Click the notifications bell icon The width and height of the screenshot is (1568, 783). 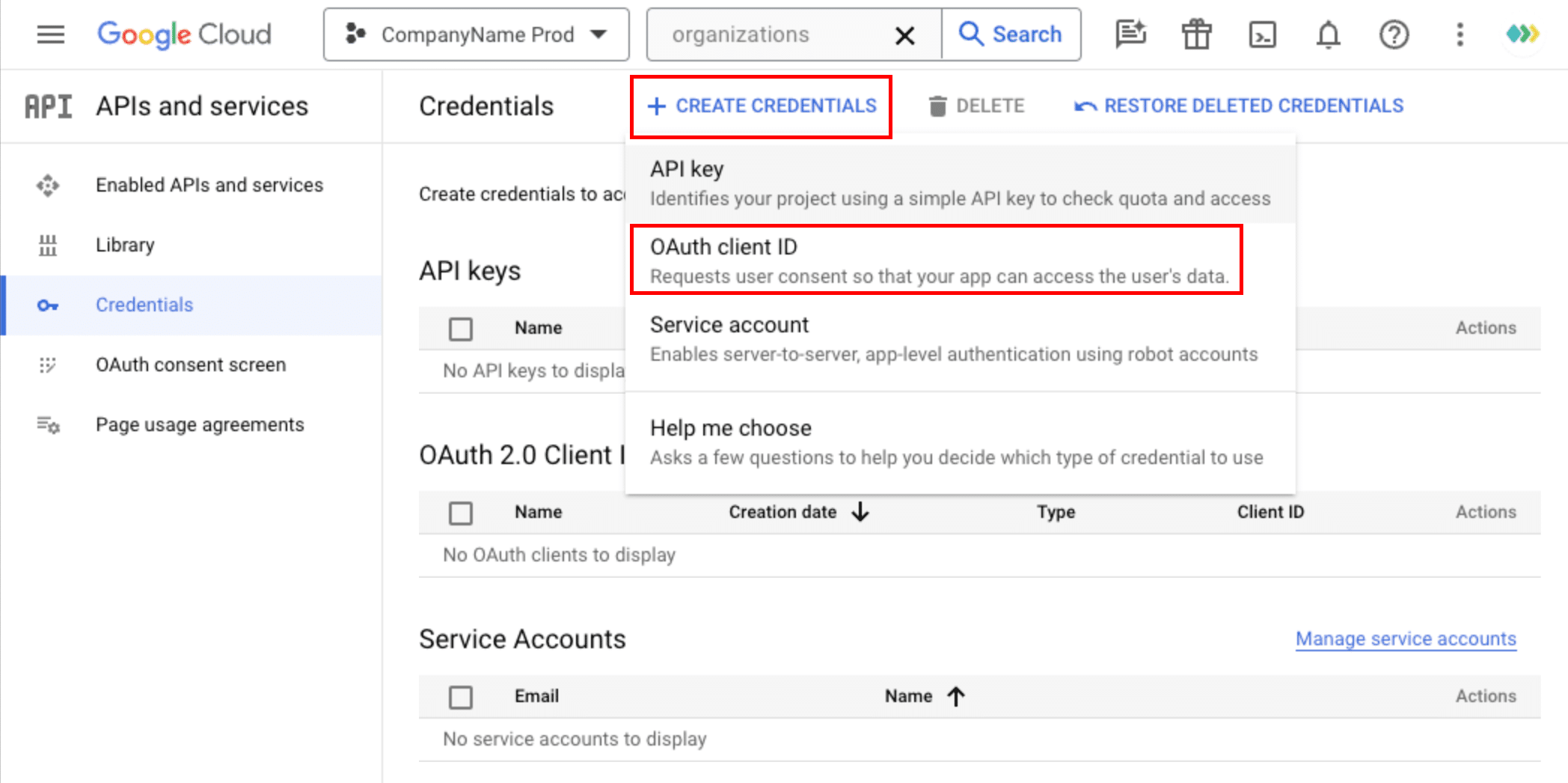tap(1328, 34)
